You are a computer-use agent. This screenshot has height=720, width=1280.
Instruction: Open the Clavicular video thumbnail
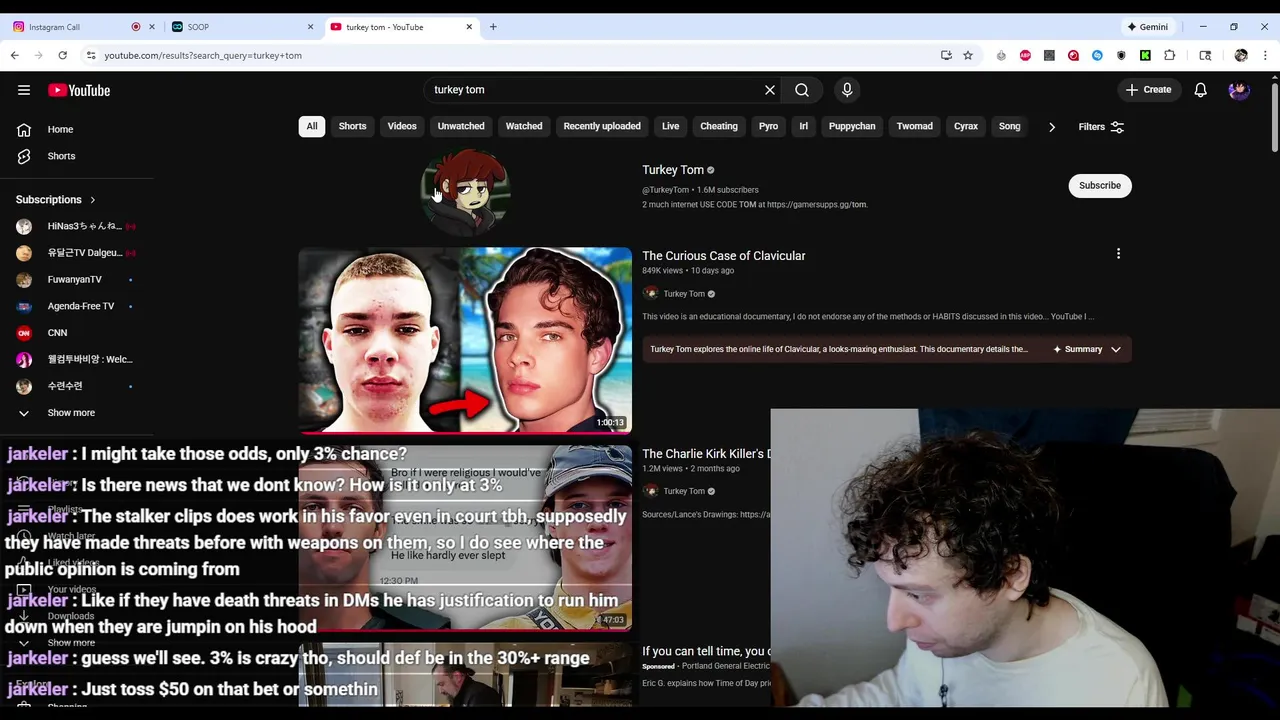point(465,340)
